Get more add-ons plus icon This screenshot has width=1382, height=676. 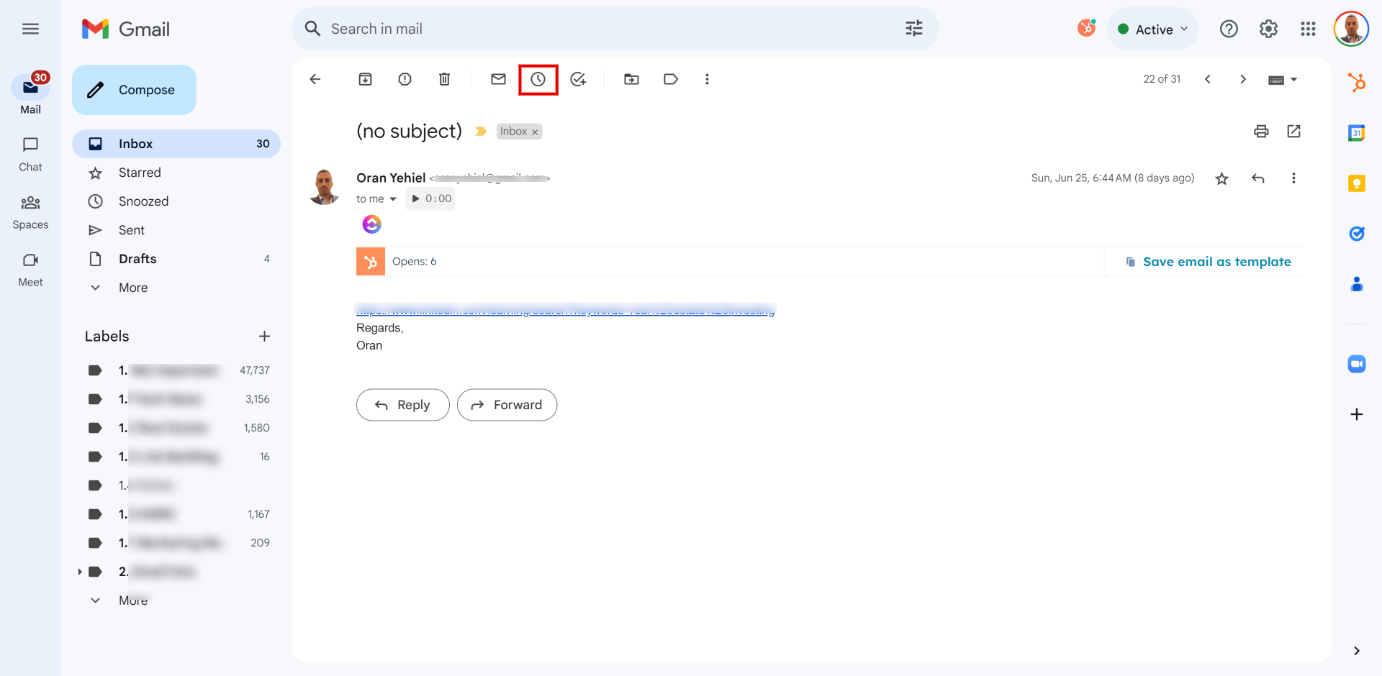click(x=1357, y=414)
